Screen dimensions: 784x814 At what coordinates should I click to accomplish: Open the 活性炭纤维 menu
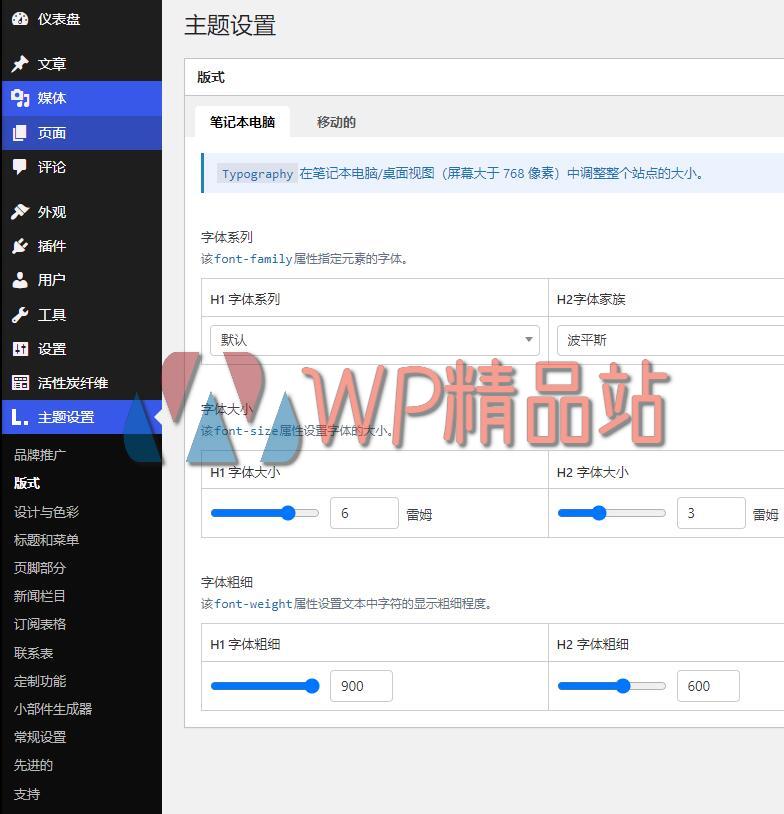pos(82,383)
